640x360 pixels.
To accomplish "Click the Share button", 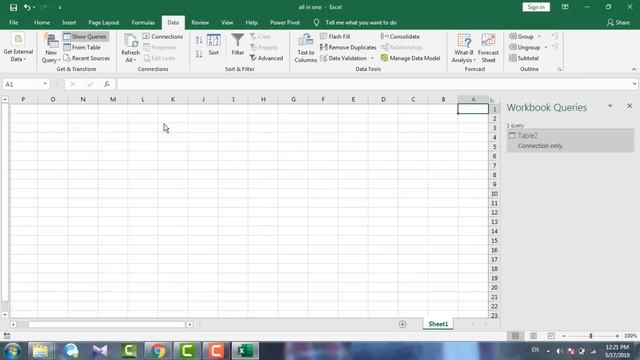I will pos(618,22).
